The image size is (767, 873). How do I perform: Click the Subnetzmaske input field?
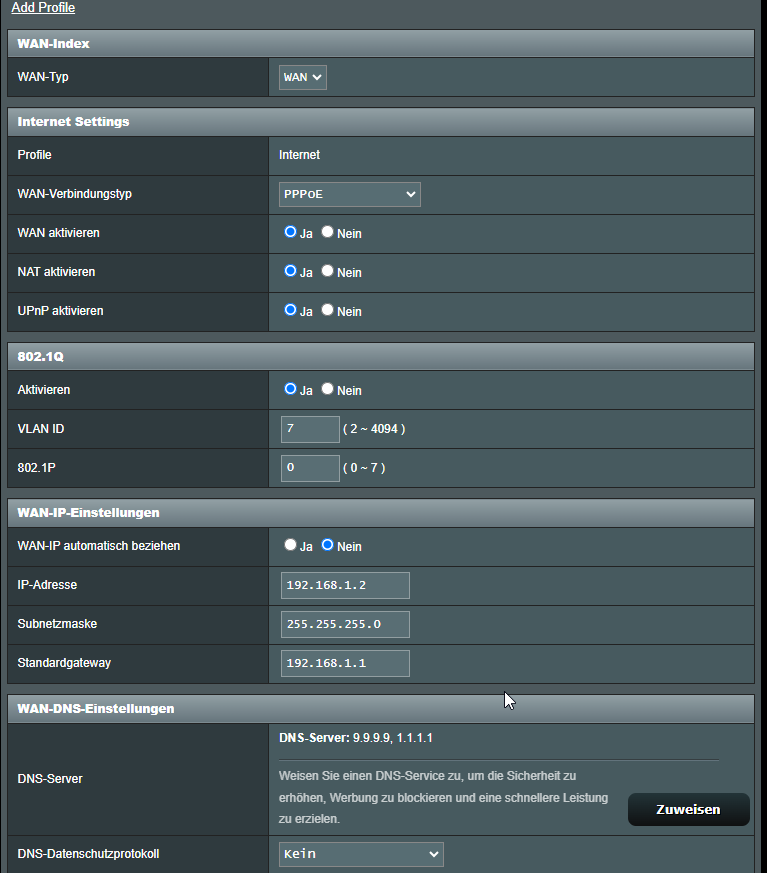(345, 624)
